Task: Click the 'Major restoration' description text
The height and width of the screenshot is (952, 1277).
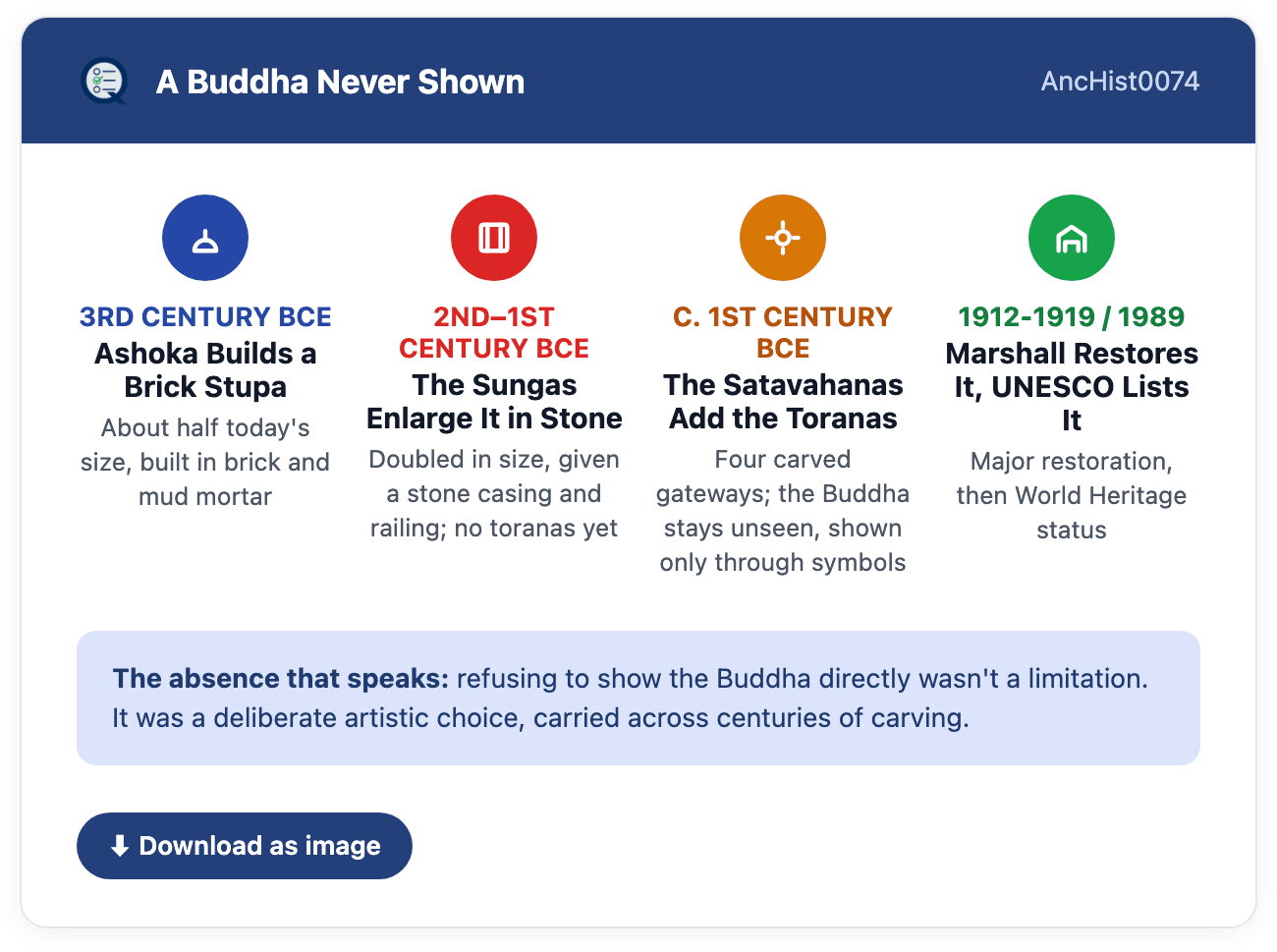Action: pos(1072,495)
